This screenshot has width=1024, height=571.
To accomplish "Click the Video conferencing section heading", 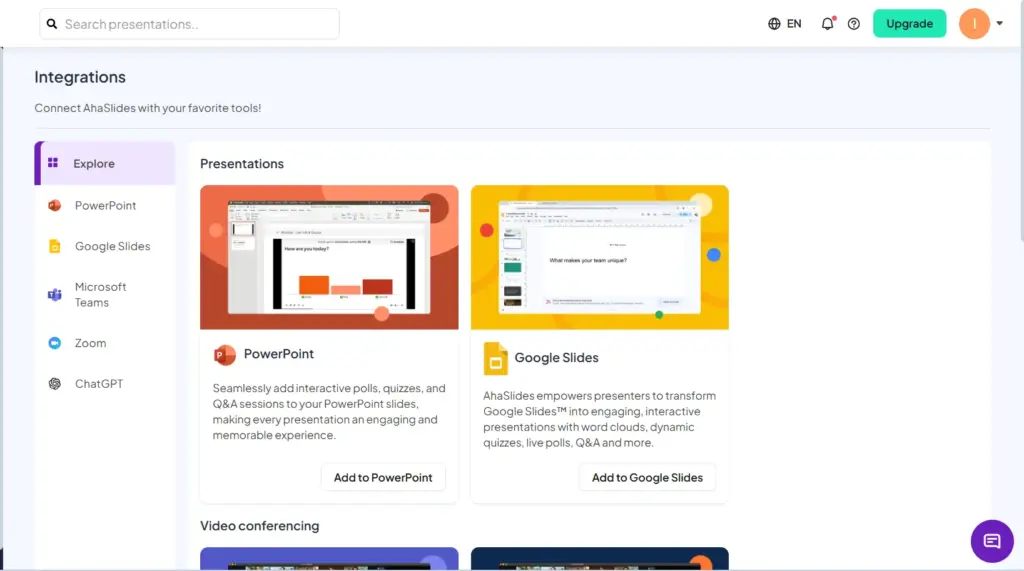I will pos(259,526).
